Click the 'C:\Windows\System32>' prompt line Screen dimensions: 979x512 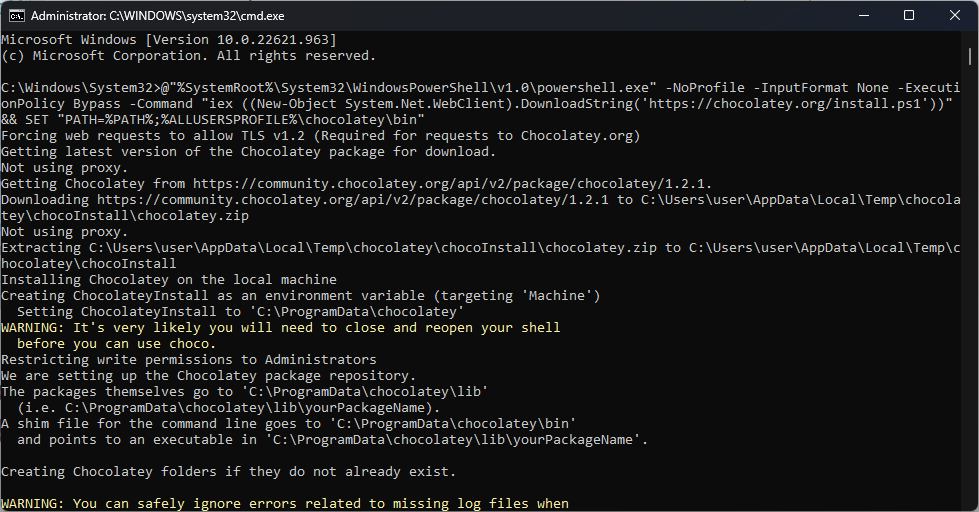[x=481, y=88]
